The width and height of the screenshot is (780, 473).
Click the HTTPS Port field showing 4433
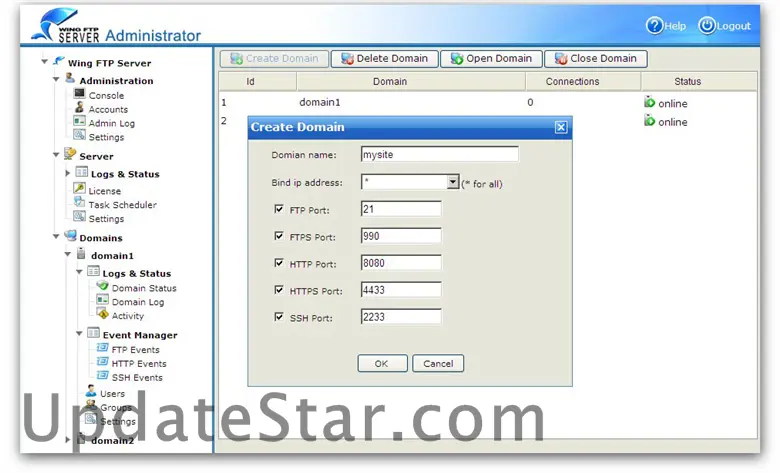tap(400, 289)
